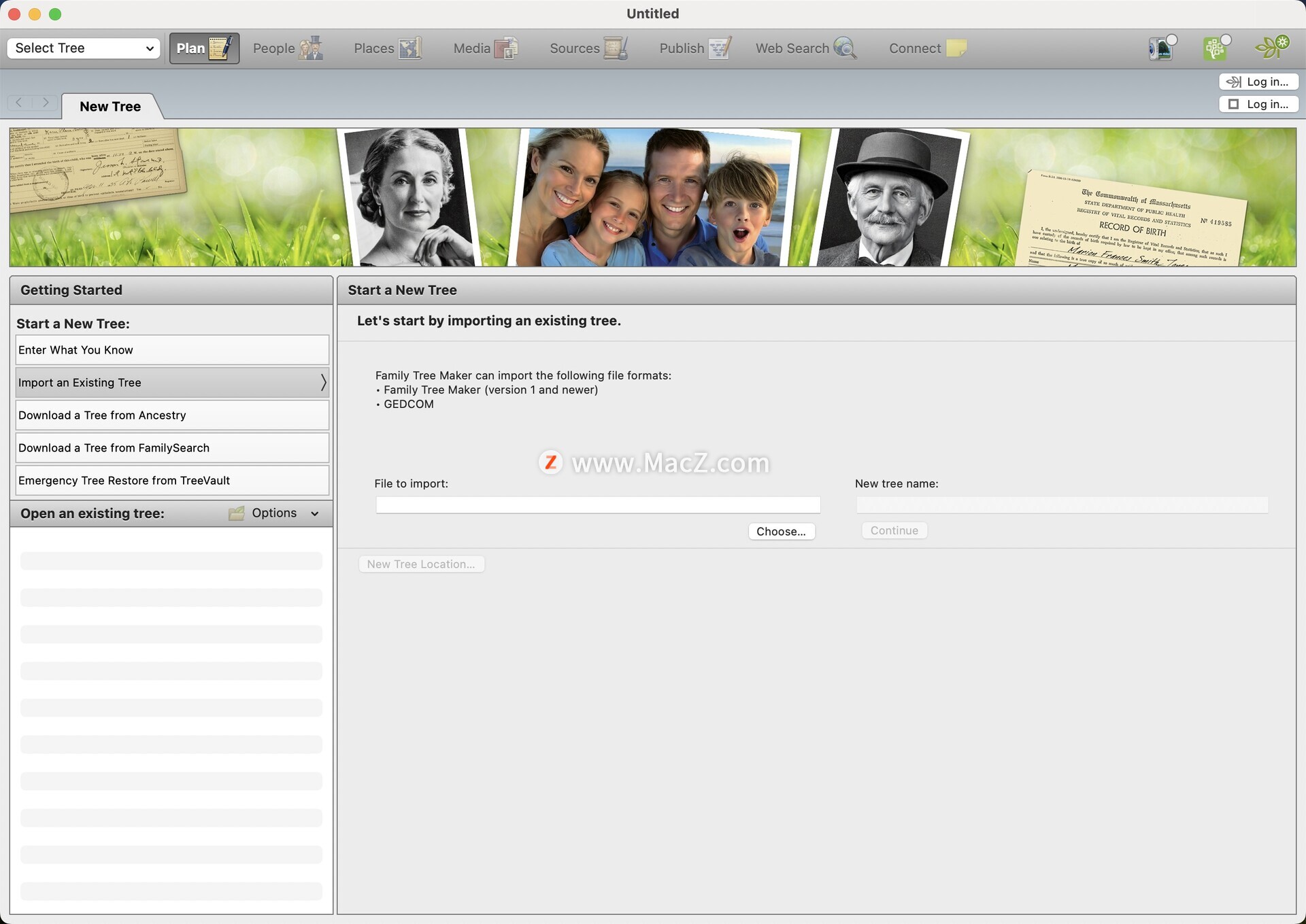The width and height of the screenshot is (1306, 924).
Task: Click the Choose... button
Action: click(781, 532)
